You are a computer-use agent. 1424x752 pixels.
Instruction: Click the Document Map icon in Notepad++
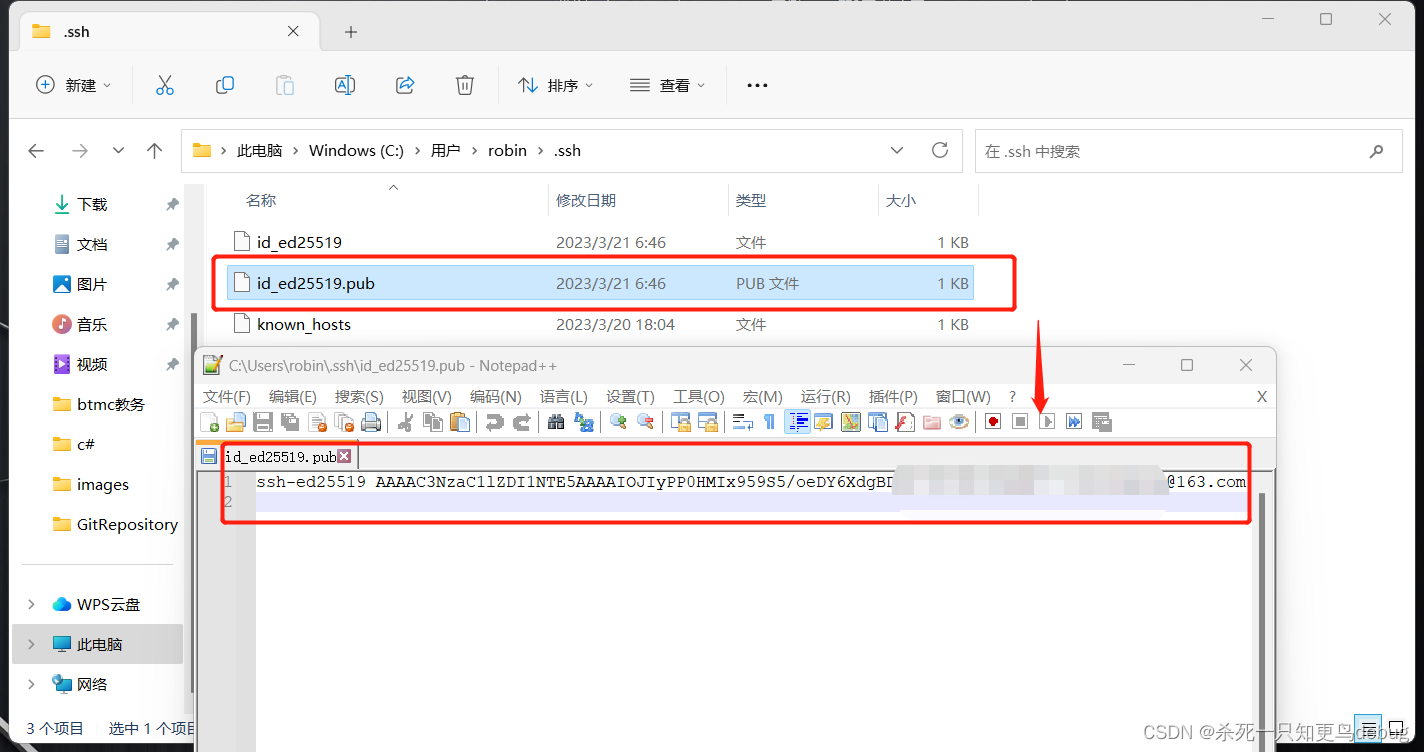[851, 422]
